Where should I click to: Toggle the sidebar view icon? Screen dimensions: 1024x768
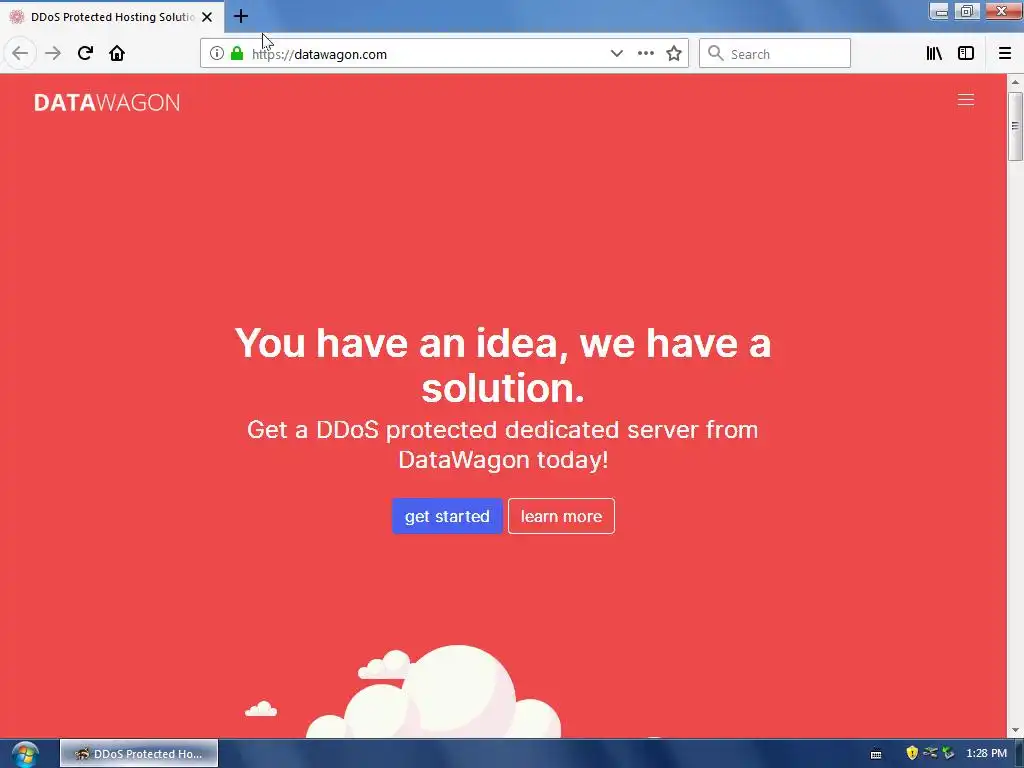point(966,54)
